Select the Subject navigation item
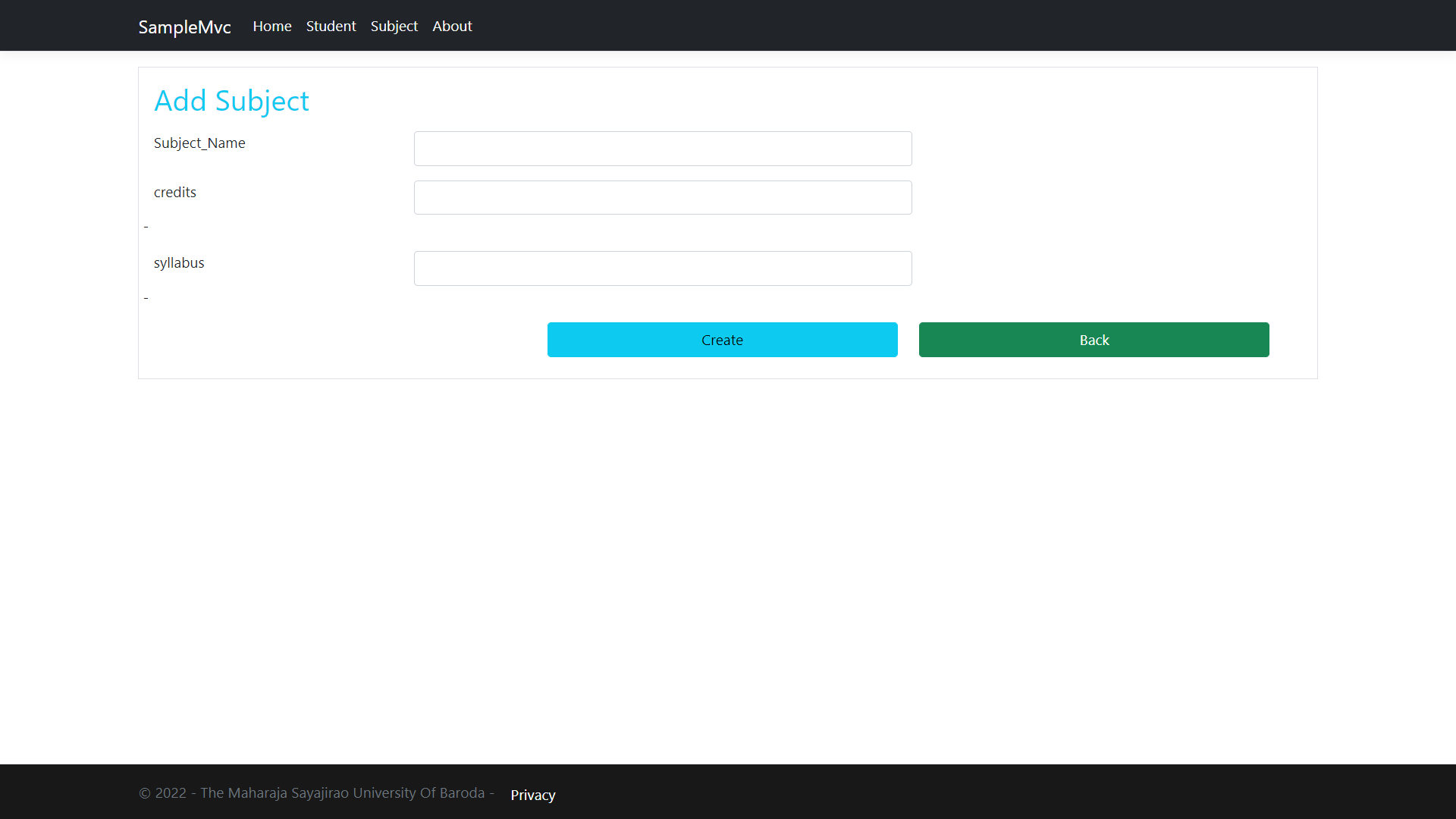This screenshot has height=819, width=1456. tap(394, 26)
